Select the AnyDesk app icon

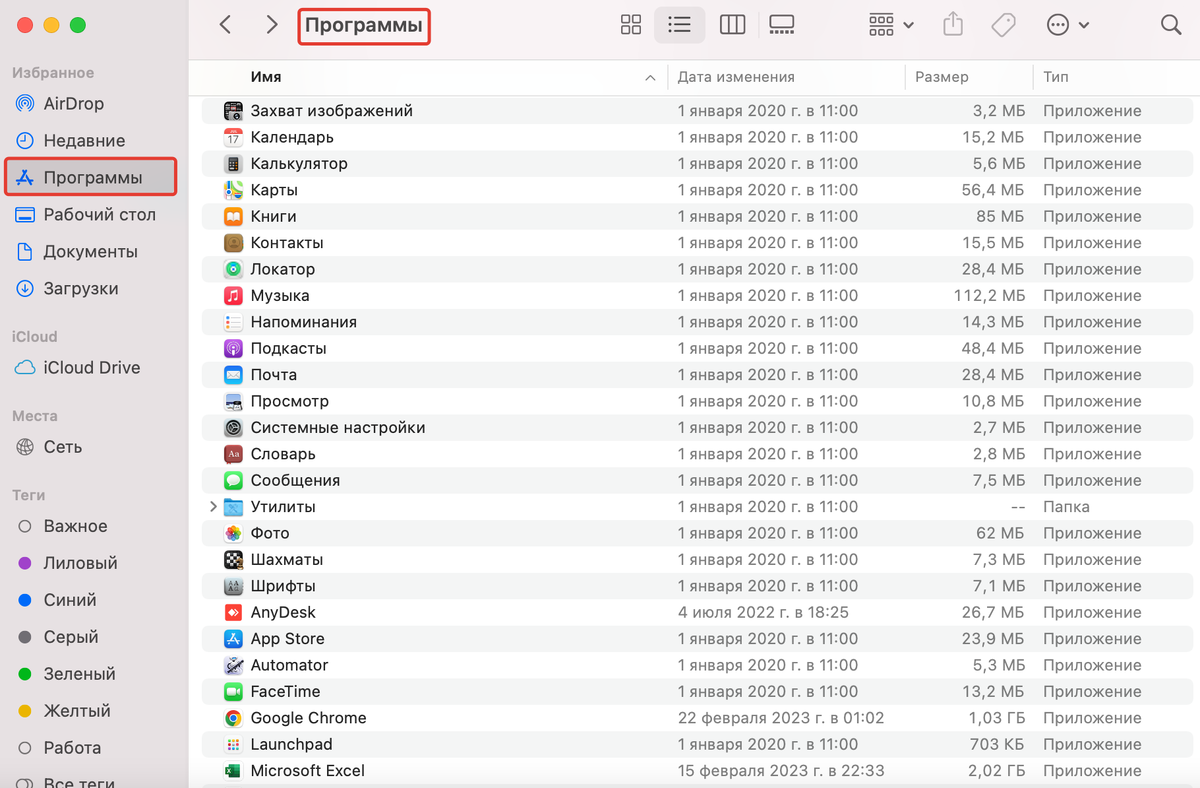click(233, 613)
